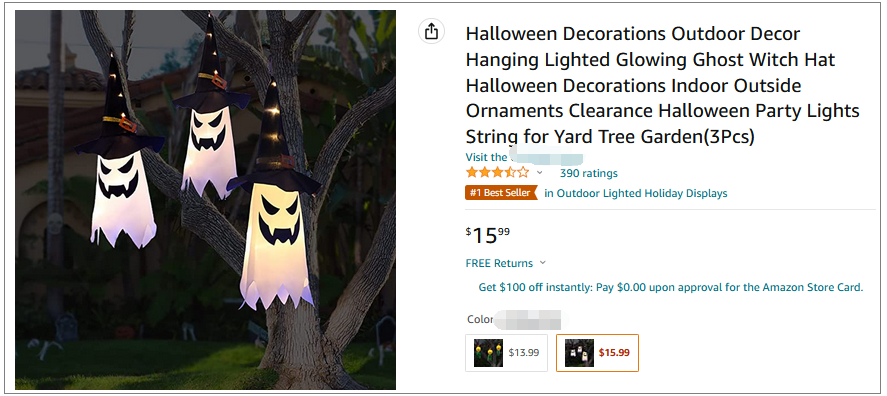Open the star rating breakdown chevron
Viewport: 887px width, 396px height.
[x=540, y=173]
